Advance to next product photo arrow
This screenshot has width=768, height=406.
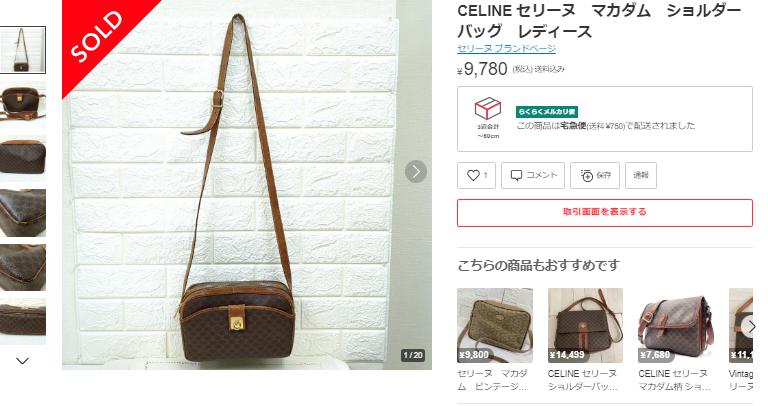[416, 171]
